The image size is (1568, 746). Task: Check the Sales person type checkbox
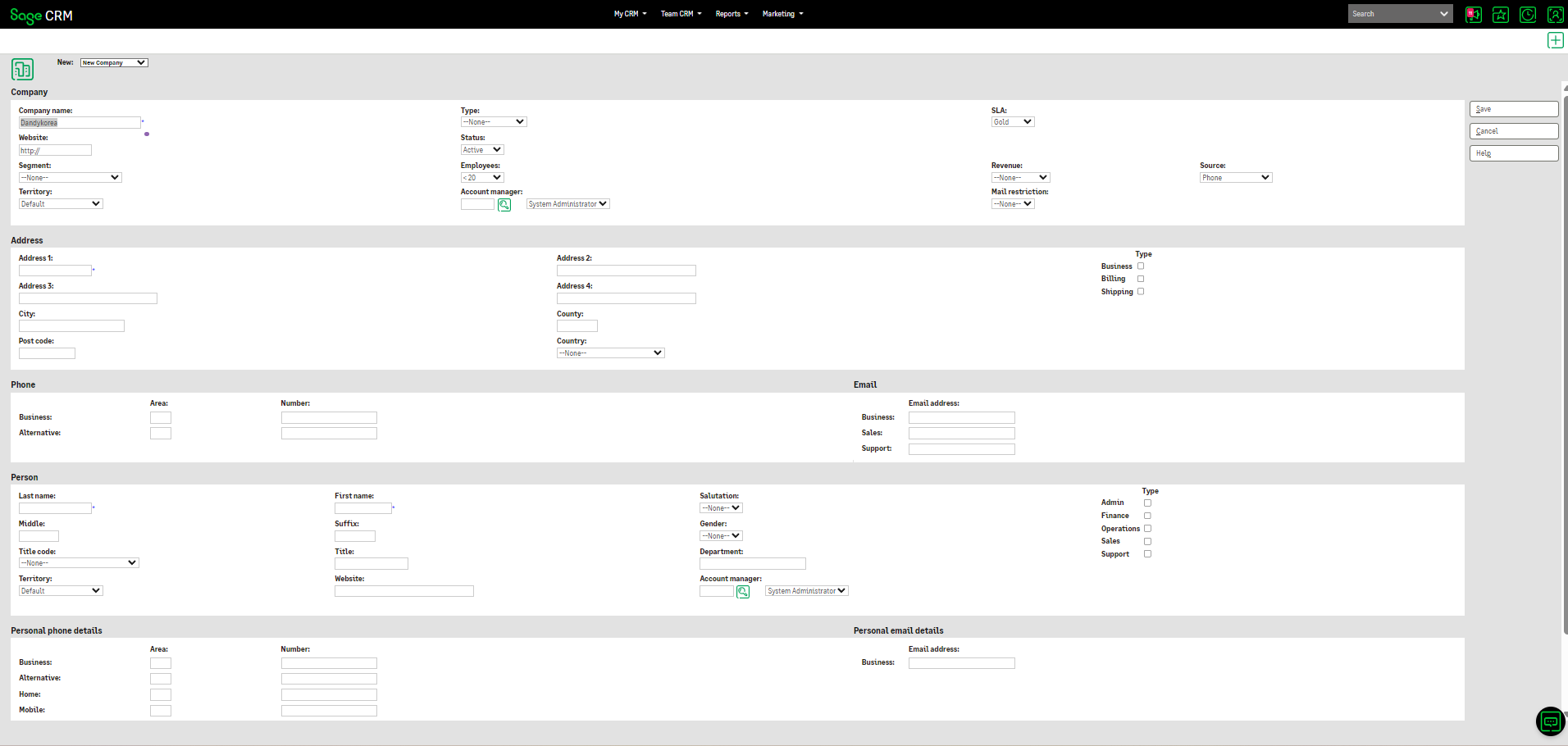(1147, 541)
